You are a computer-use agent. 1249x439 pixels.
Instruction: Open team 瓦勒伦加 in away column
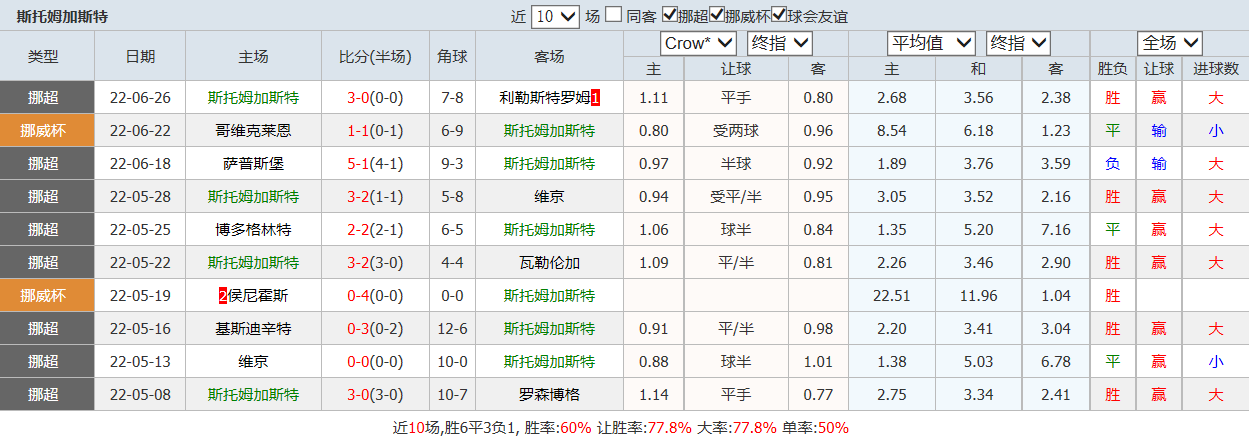point(549,263)
